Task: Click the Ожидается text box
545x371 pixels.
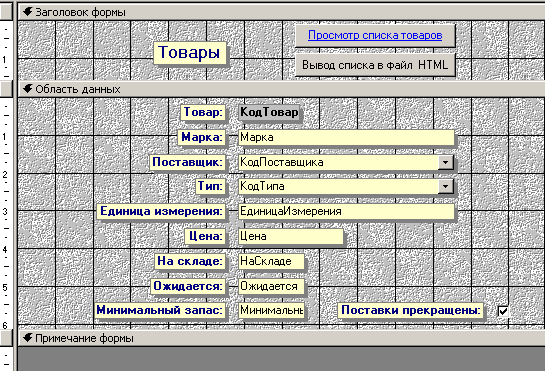Action: pos(271,286)
